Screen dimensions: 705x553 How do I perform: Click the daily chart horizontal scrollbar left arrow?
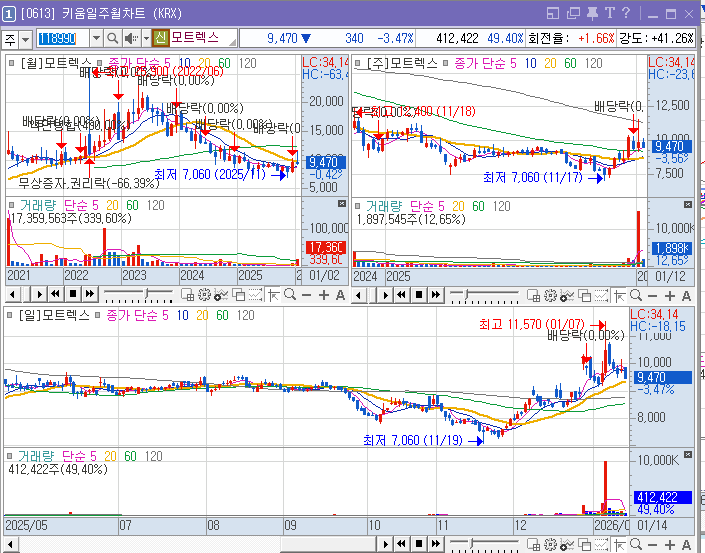10,544
